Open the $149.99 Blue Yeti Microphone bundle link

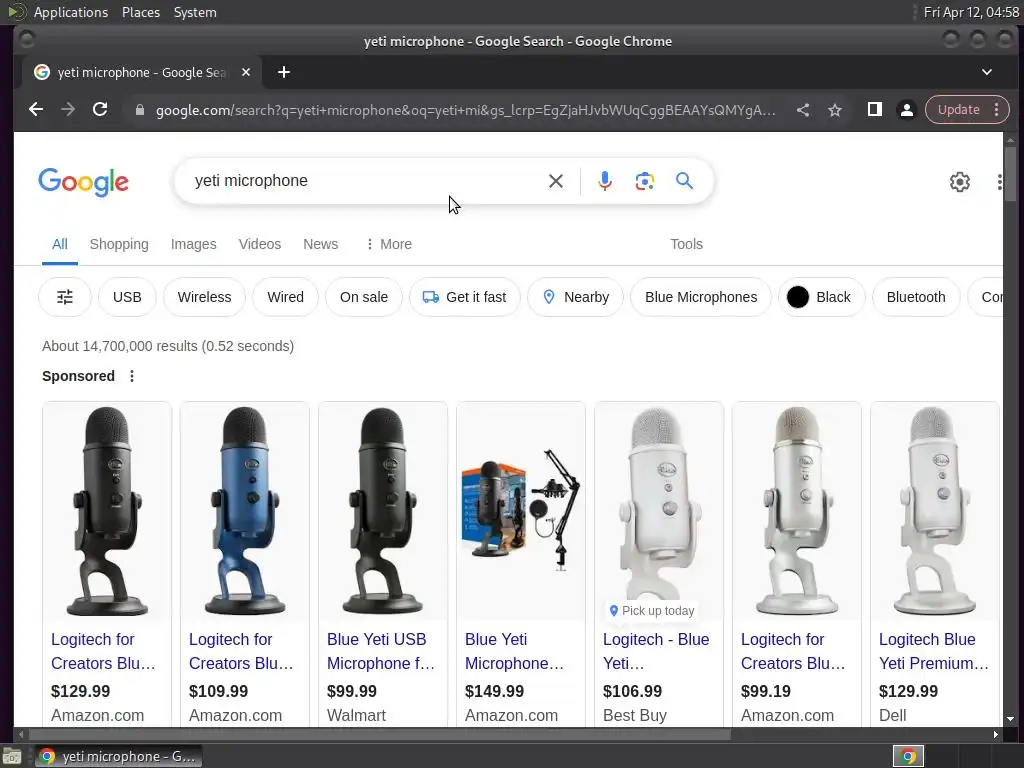(x=514, y=651)
